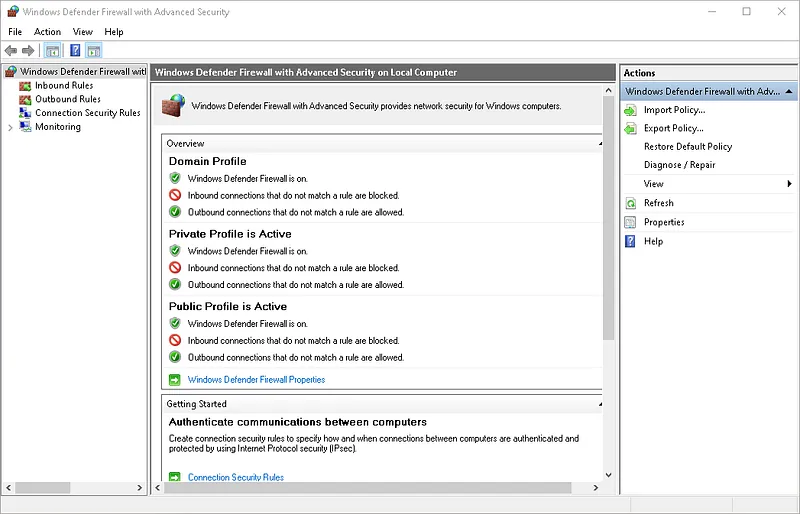Viewport: 800px width, 514px height.
Task: Click the Help icon in Actions pane
Action: click(x=631, y=241)
